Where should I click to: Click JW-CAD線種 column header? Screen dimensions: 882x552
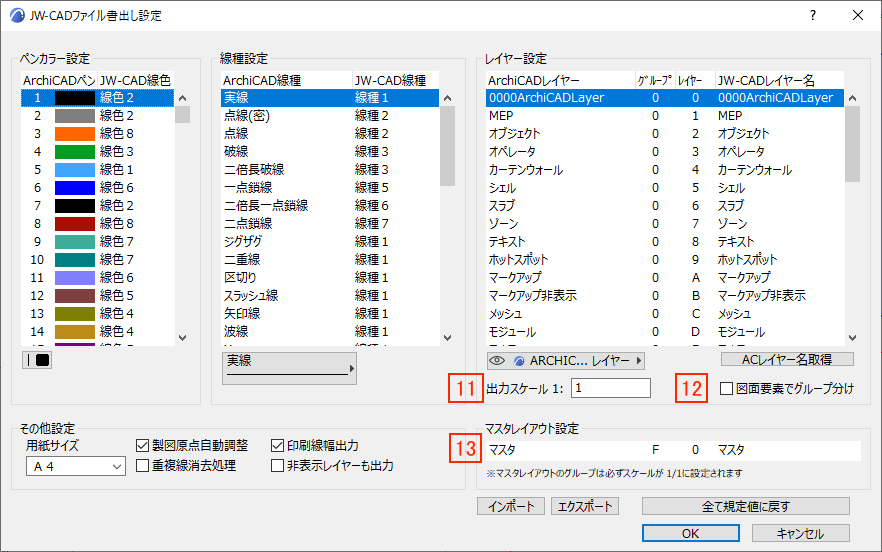tap(395, 80)
